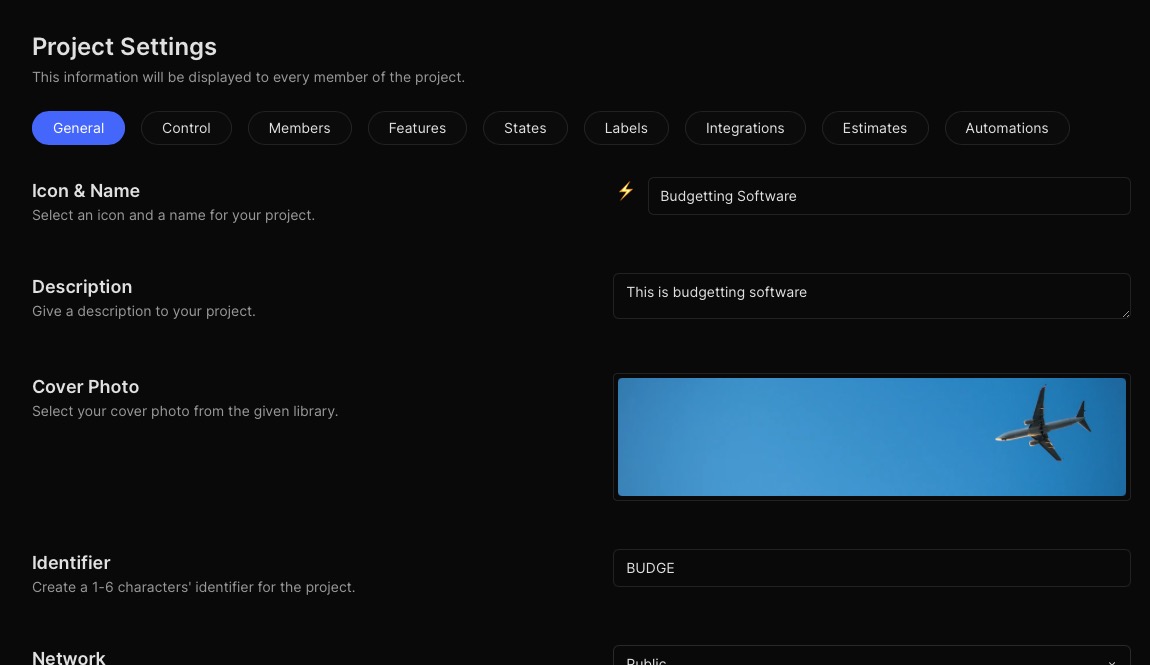Click the chevron arrow on the Network dropdown
Image resolution: width=1150 pixels, height=665 pixels.
pos(1112,660)
